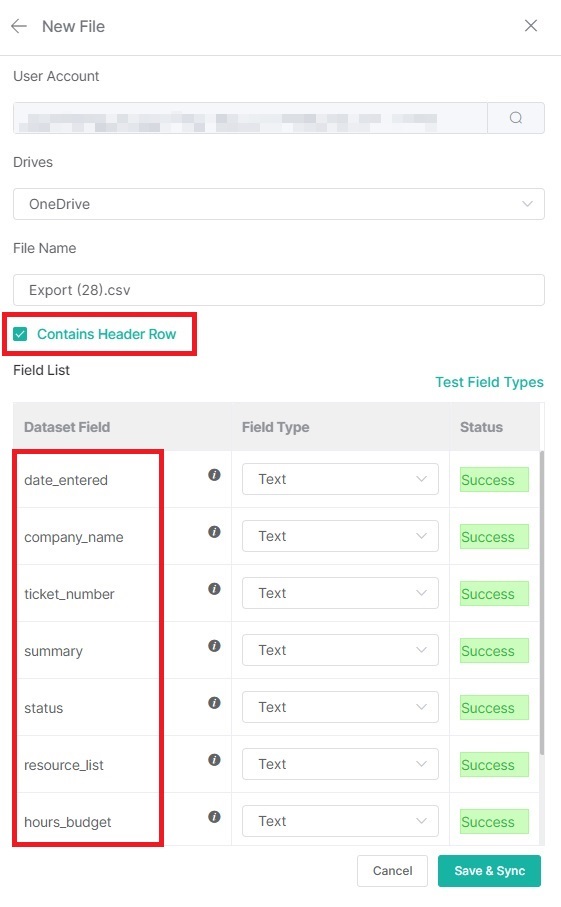The width and height of the screenshot is (561, 907).
Task: Change Field Type dropdown for hours_budget
Action: 340,821
